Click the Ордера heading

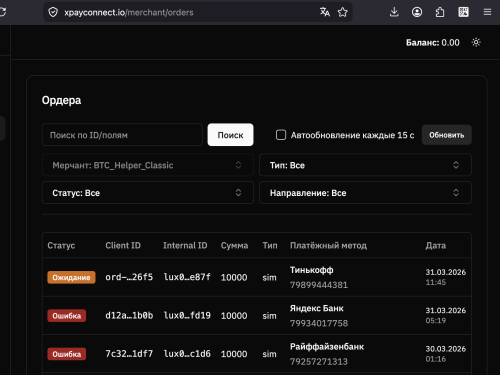[61, 100]
